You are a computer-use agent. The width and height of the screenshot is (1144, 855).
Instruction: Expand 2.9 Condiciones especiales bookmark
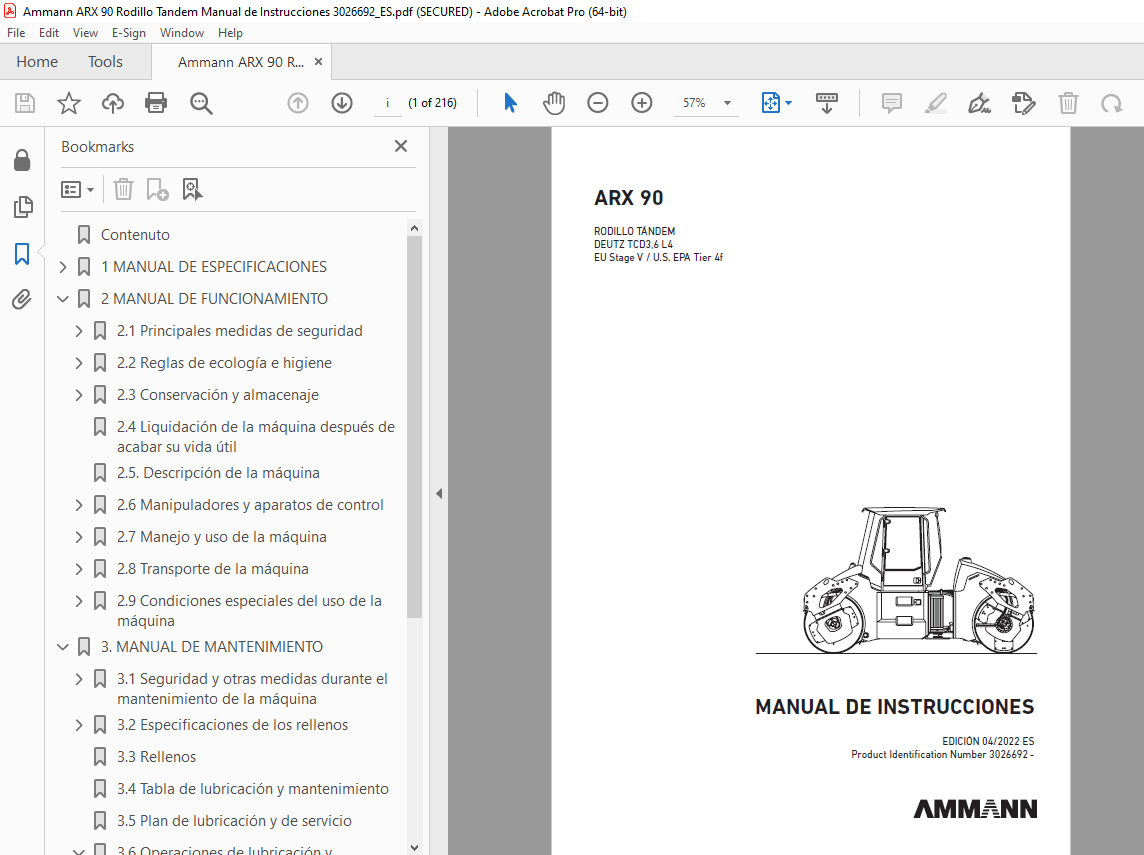(79, 601)
